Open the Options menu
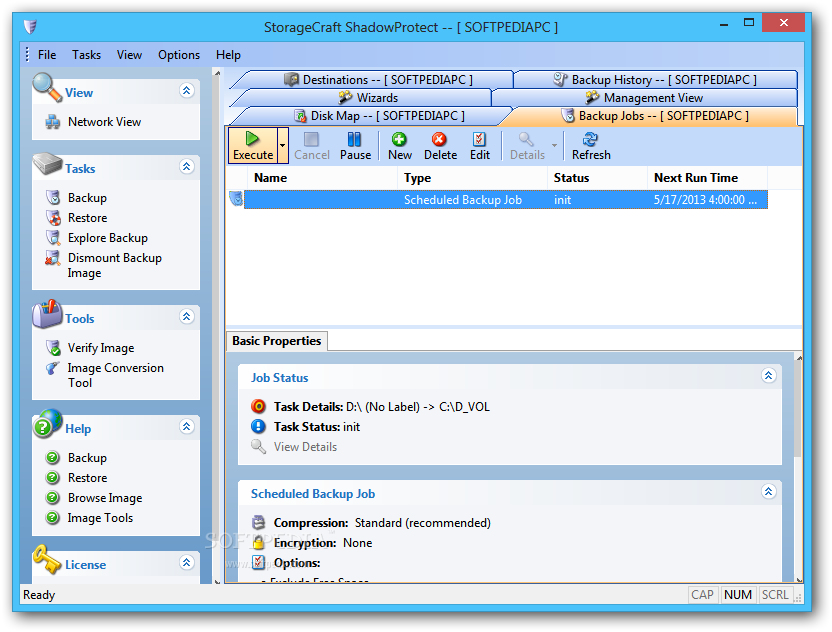This screenshot has height=632, width=832. tap(179, 55)
